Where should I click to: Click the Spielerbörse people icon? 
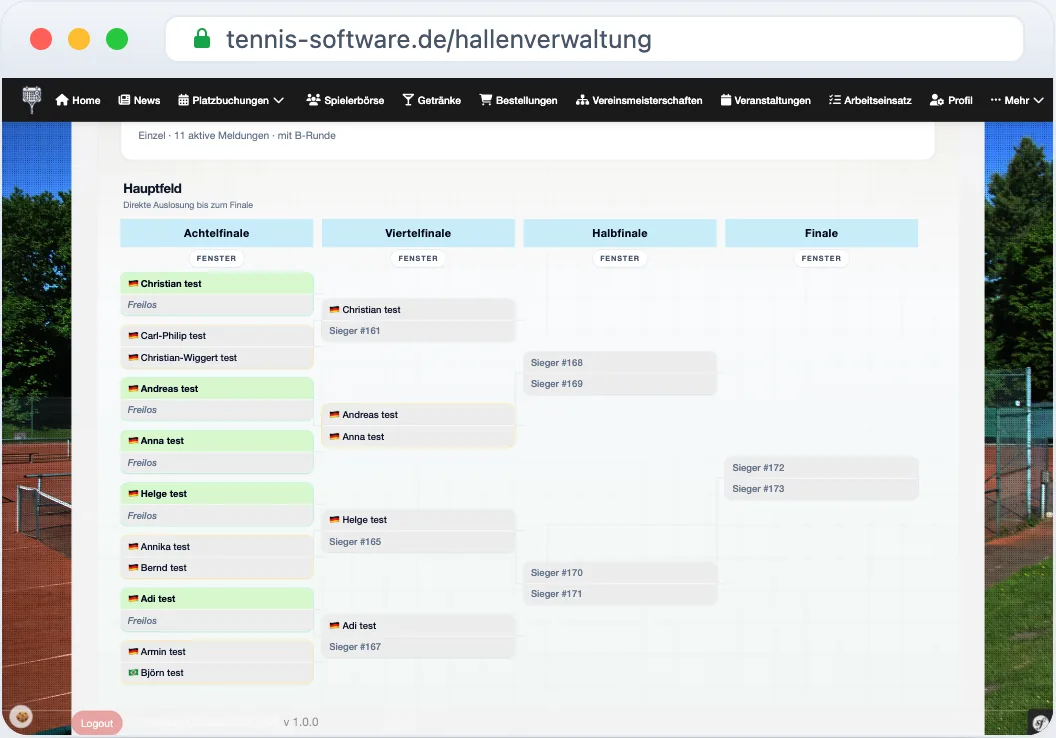coord(313,100)
